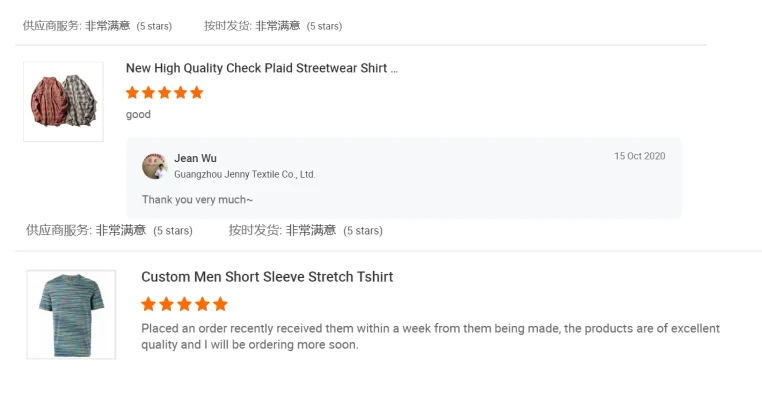Click third star of Stretch Tshirt rating
This screenshot has height=405, width=762.
pyautogui.click(x=185, y=304)
